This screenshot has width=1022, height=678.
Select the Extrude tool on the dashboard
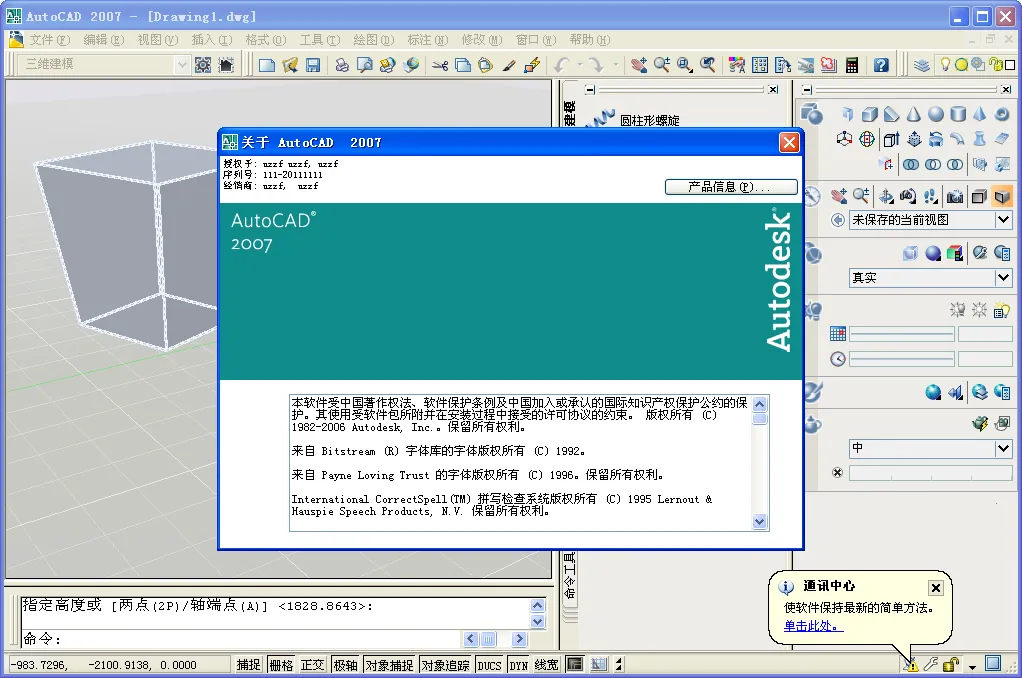(891, 139)
